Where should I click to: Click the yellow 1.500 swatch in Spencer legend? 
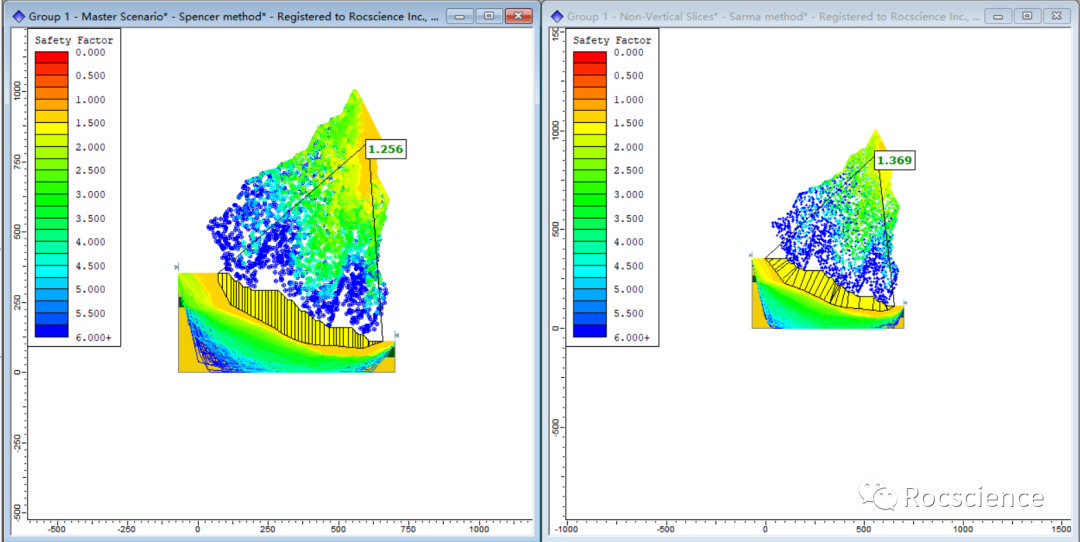click(x=52, y=129)
